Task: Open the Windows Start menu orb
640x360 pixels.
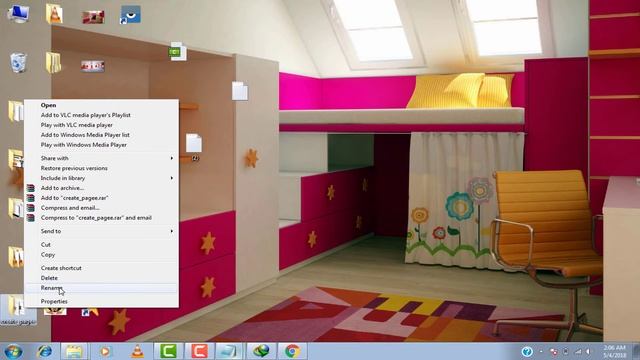Action: (x=13, y=351)
